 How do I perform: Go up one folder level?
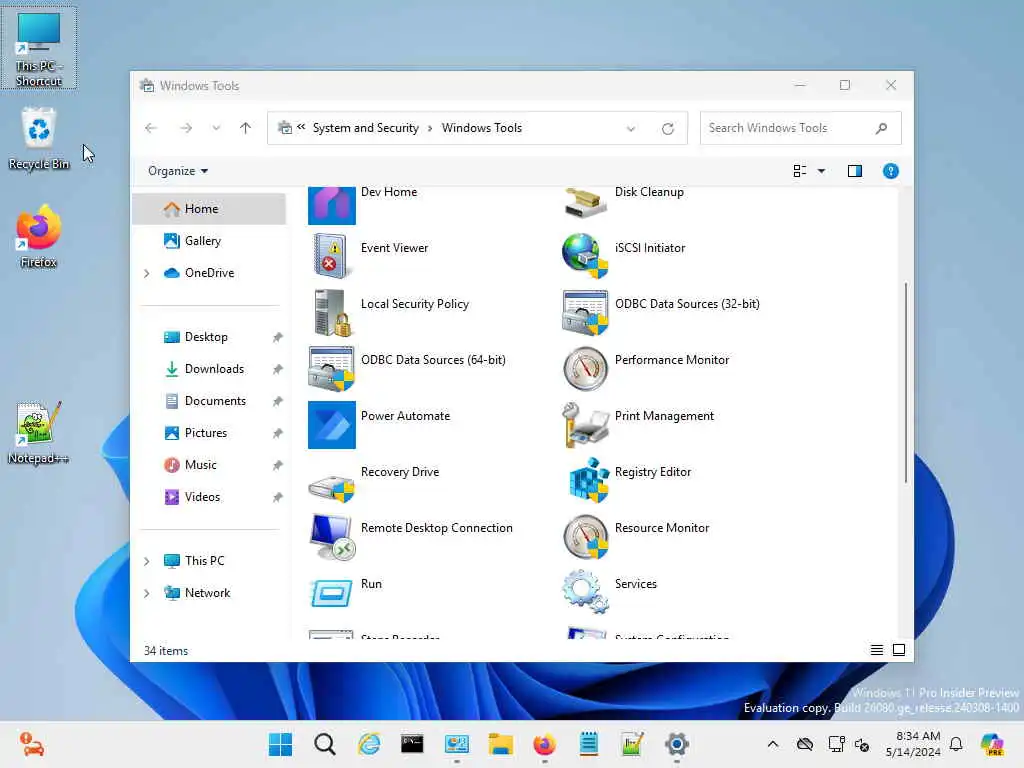tap(245, 128)
